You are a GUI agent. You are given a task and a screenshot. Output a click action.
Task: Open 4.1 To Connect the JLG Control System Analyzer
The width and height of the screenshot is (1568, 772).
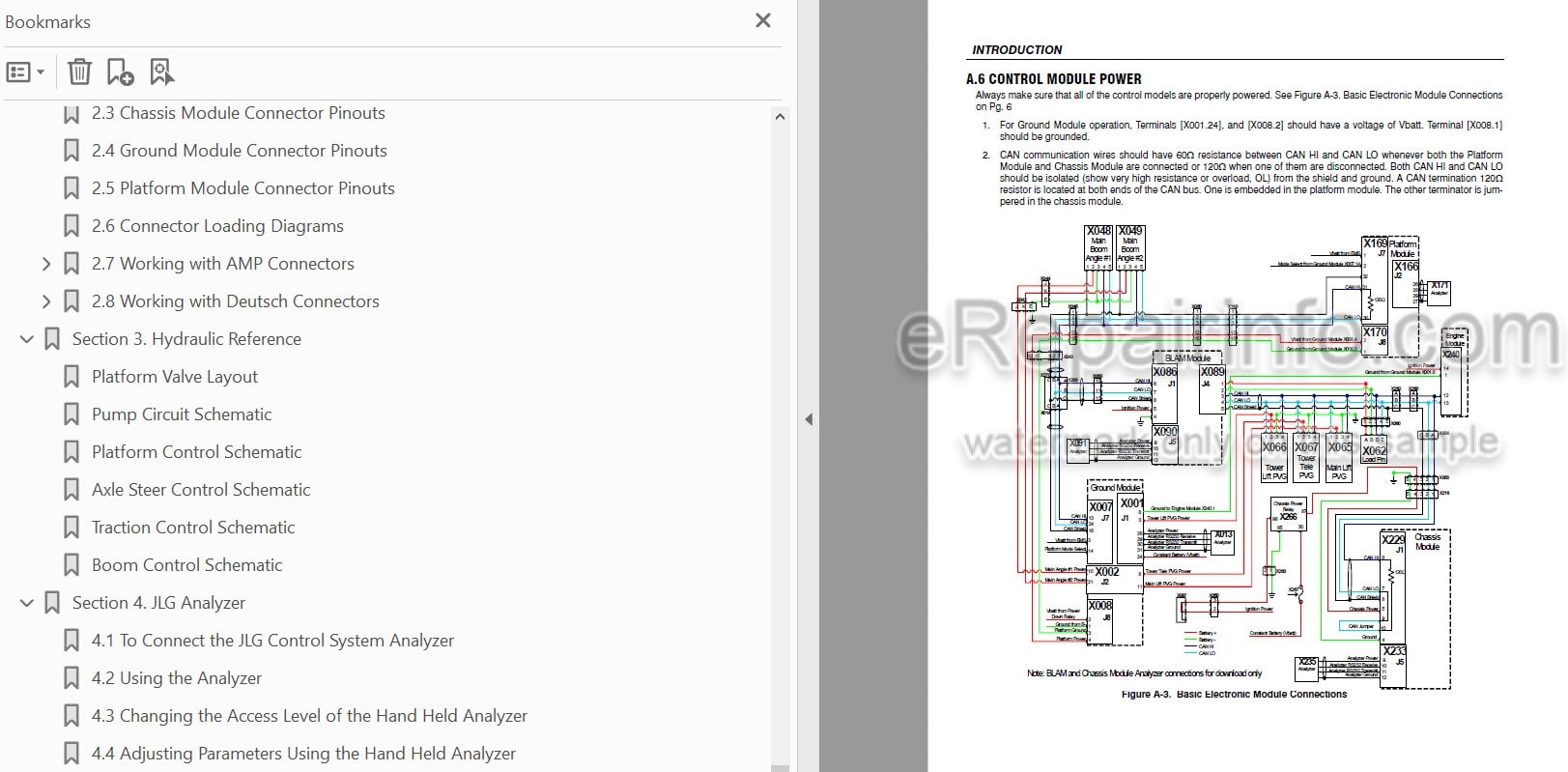point(272,641)
